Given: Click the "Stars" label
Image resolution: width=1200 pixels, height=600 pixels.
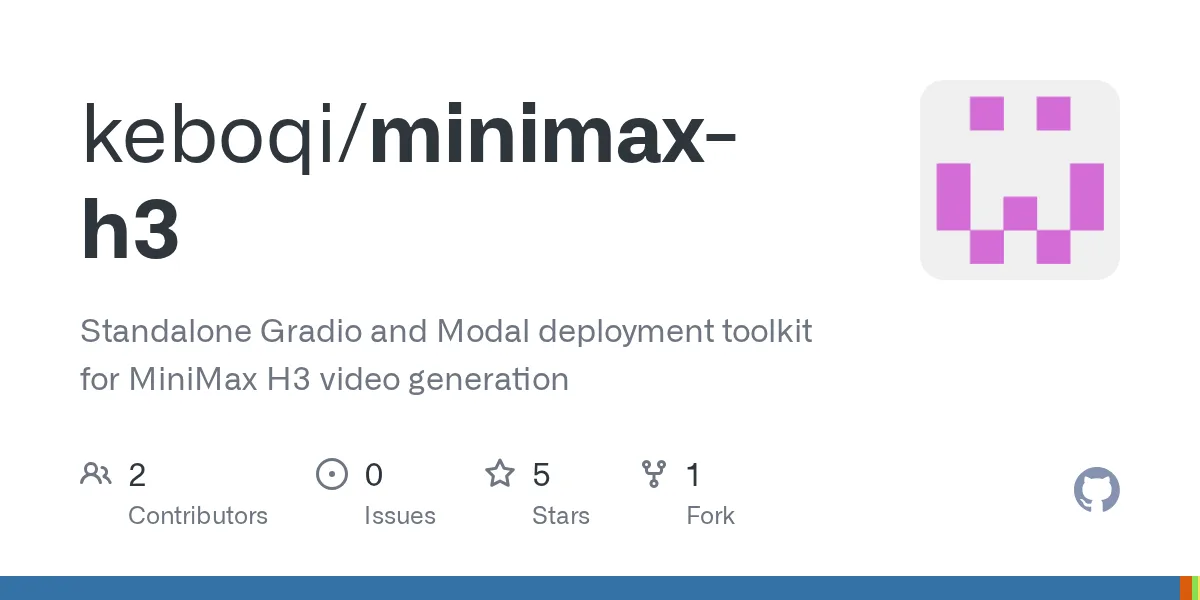Looking at the screenshot, I should pyautogui.click(x=561, y=516).
